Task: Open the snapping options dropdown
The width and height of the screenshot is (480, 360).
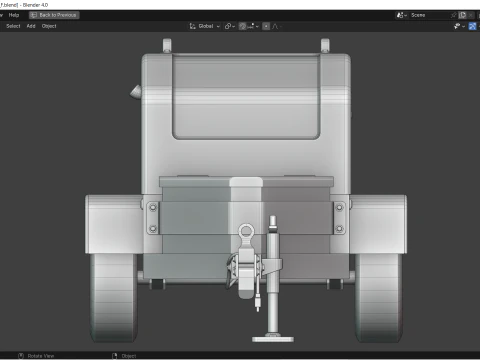Action: (253, 26)
